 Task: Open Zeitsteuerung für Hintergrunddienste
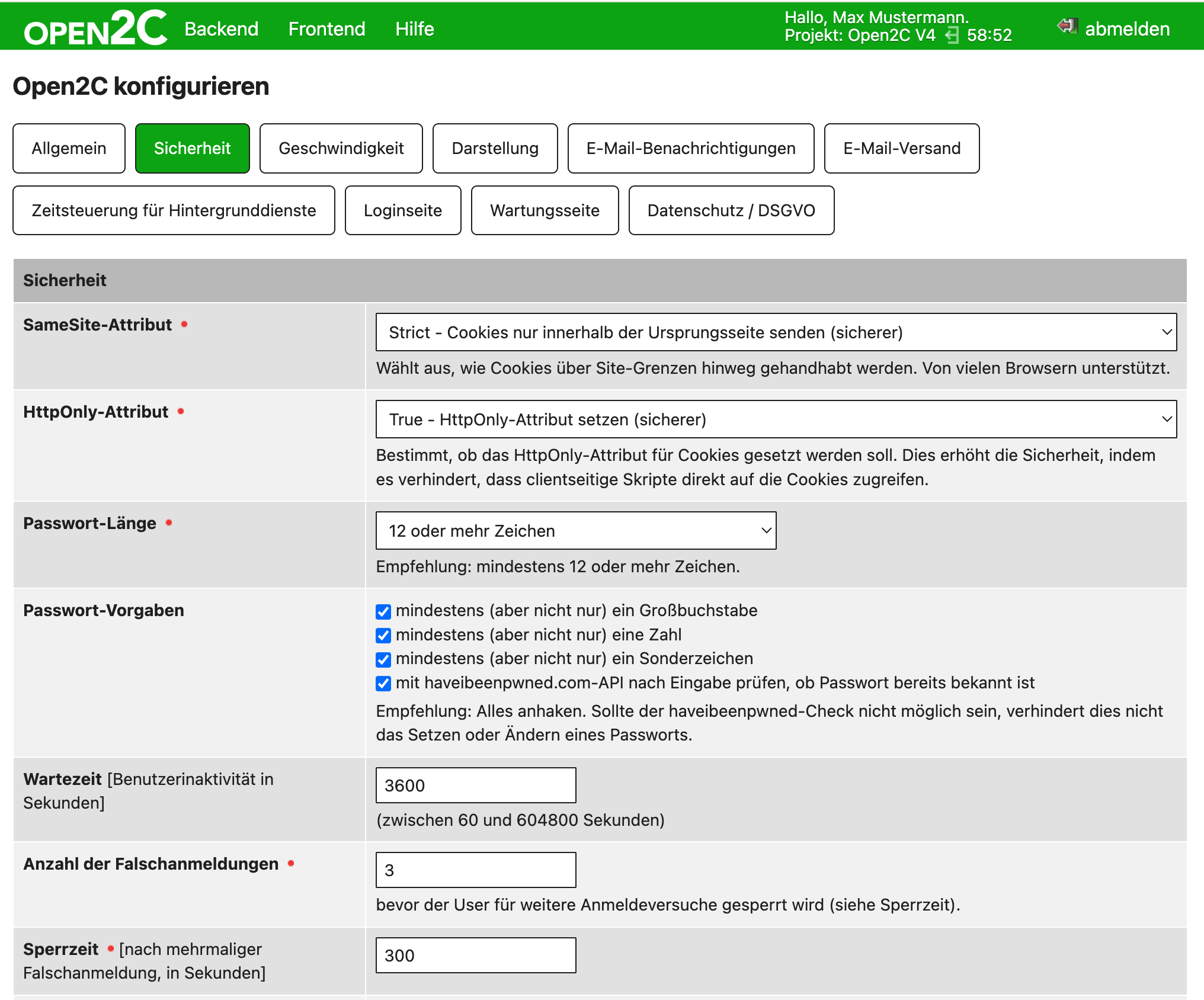click(174, 210)
